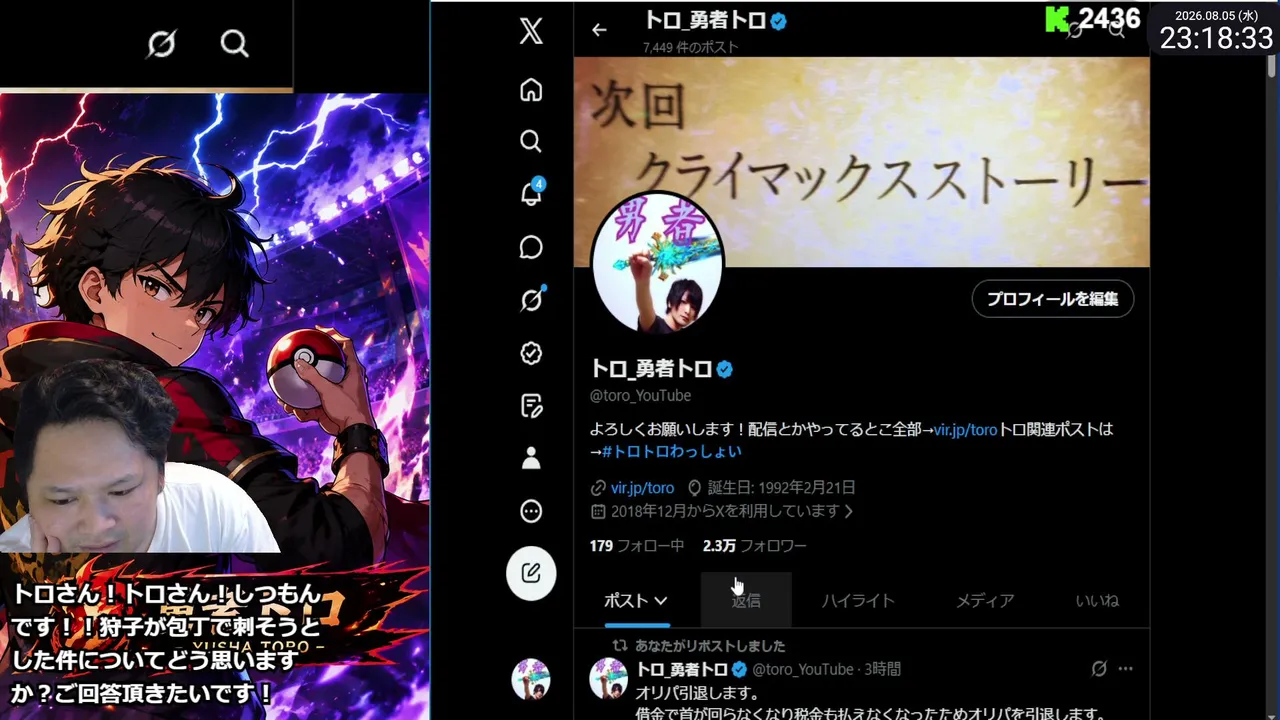Click the chain link icon under bio
Screen dimensions: 1280x720
click(598, 488)
